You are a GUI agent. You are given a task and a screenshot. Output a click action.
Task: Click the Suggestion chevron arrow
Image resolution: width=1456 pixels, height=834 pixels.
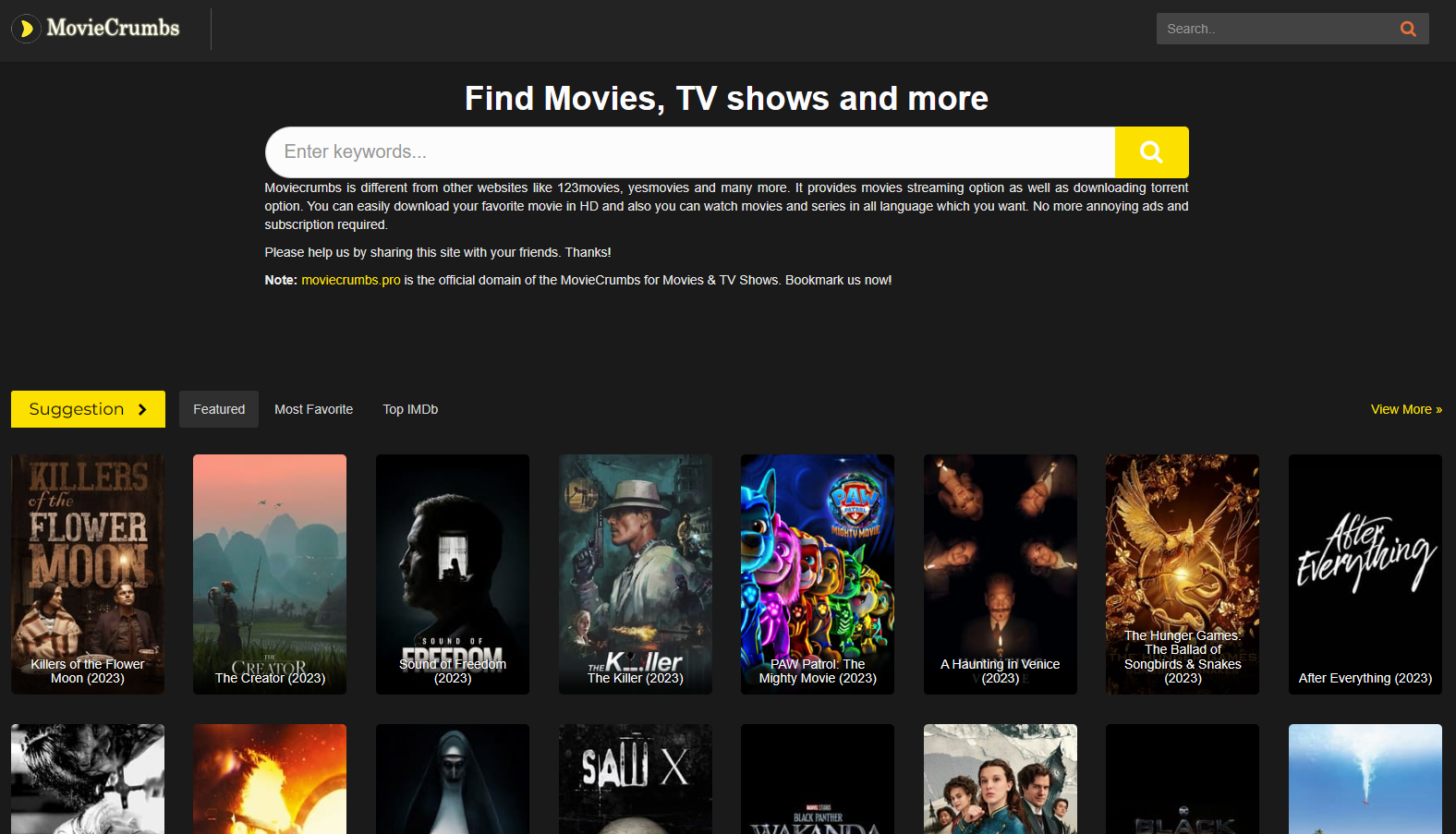pyautogui.click(x=142, y=409)
